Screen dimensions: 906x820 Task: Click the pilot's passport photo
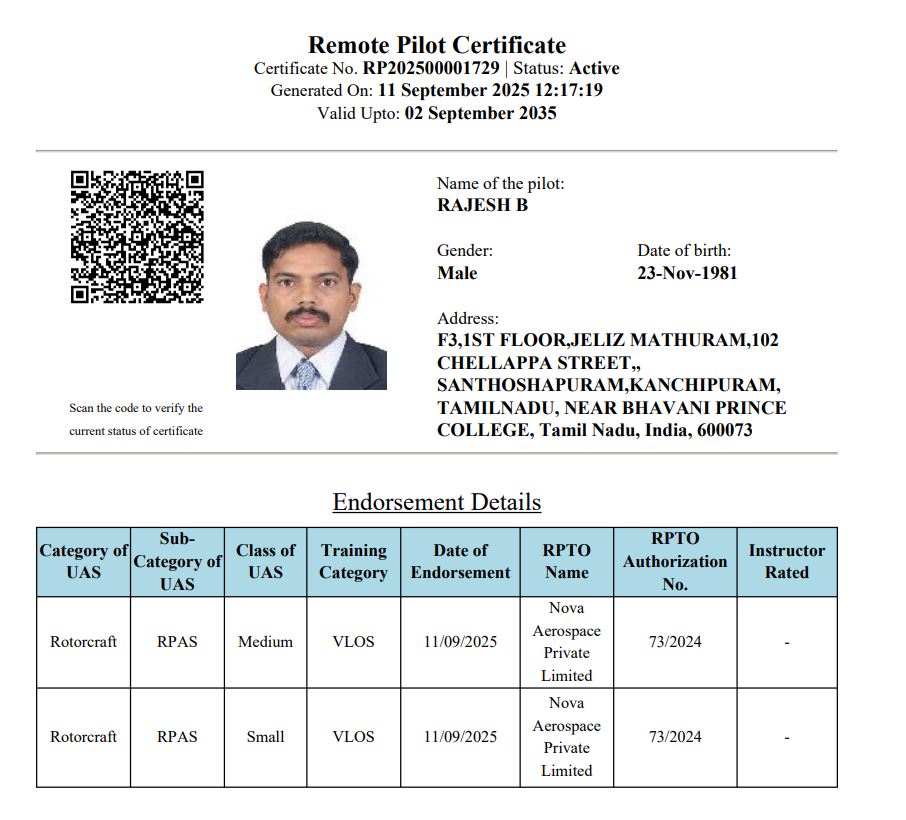(x=311, y=305)
